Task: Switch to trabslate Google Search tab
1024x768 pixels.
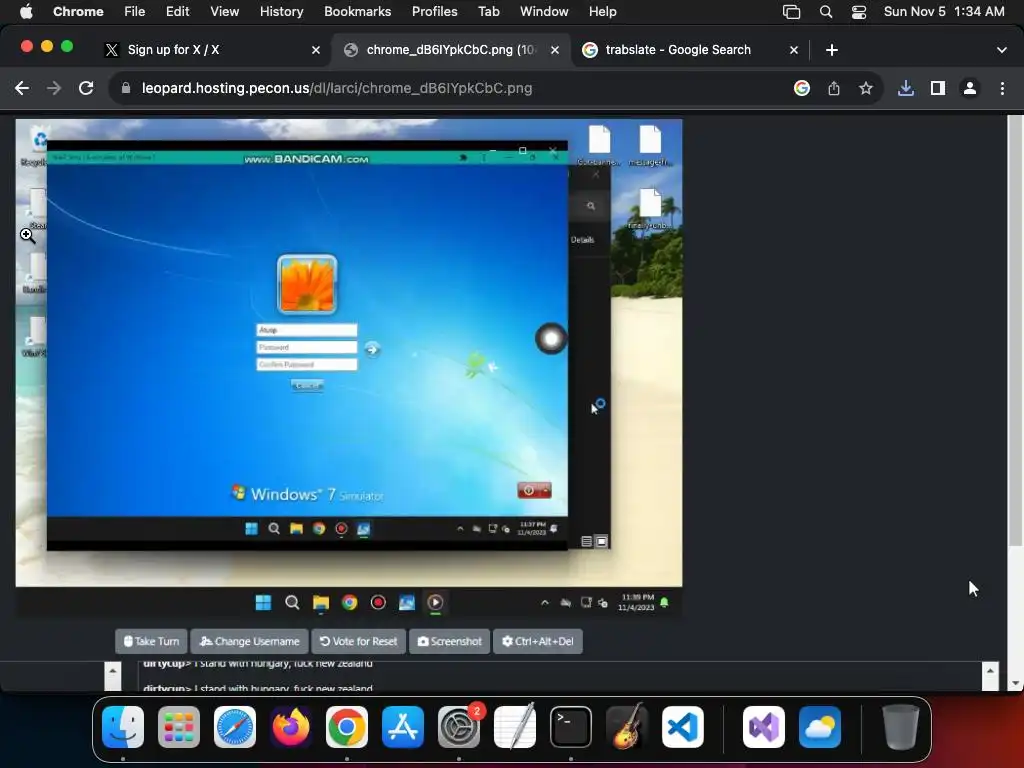Action: pos(689,50)
